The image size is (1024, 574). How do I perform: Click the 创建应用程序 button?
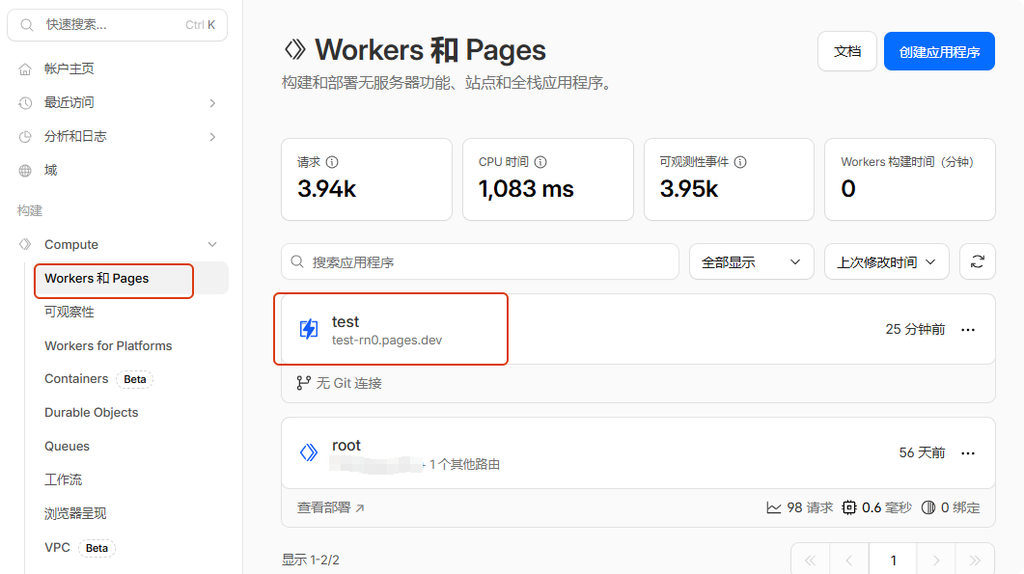pyautogui.click(x=939, y=52)
